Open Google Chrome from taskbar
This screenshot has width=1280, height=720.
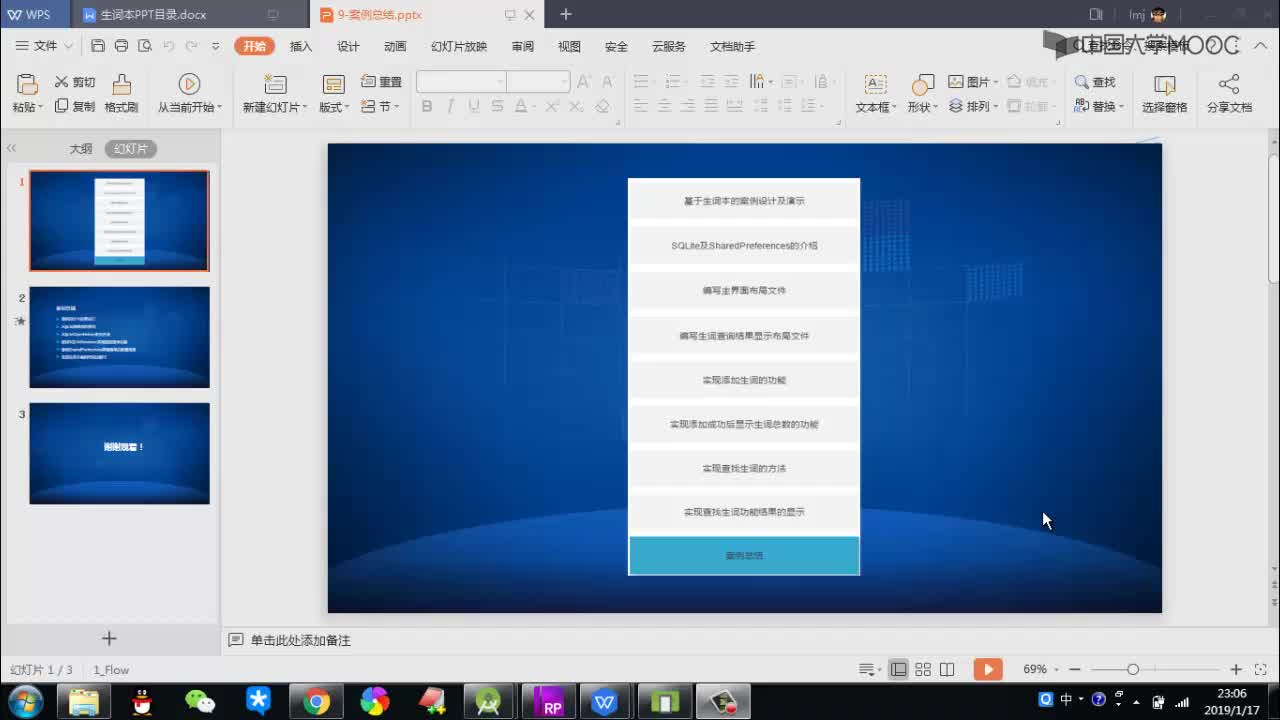point(317,702)
